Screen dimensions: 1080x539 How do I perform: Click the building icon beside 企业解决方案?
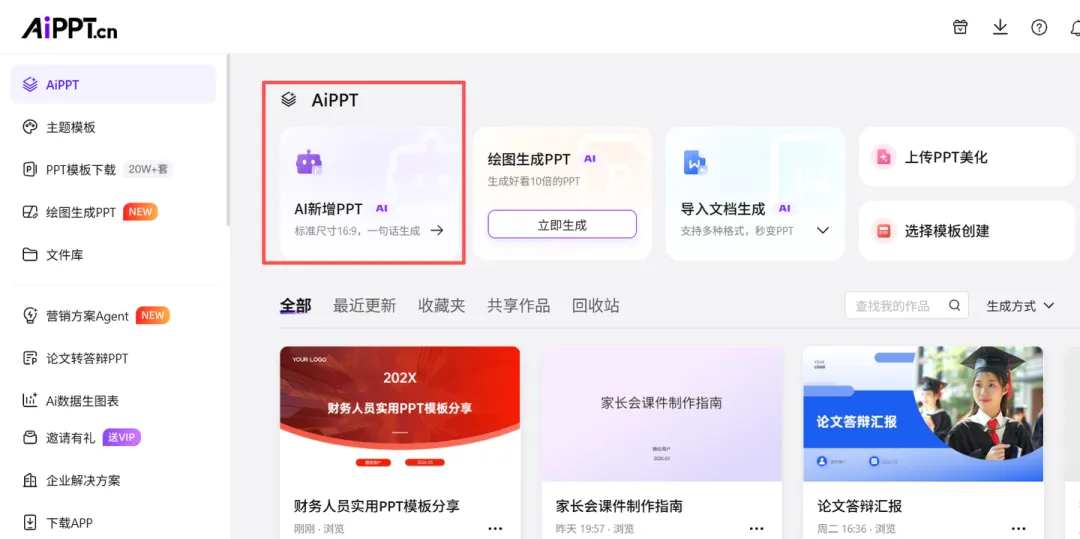tap(30, 480)
